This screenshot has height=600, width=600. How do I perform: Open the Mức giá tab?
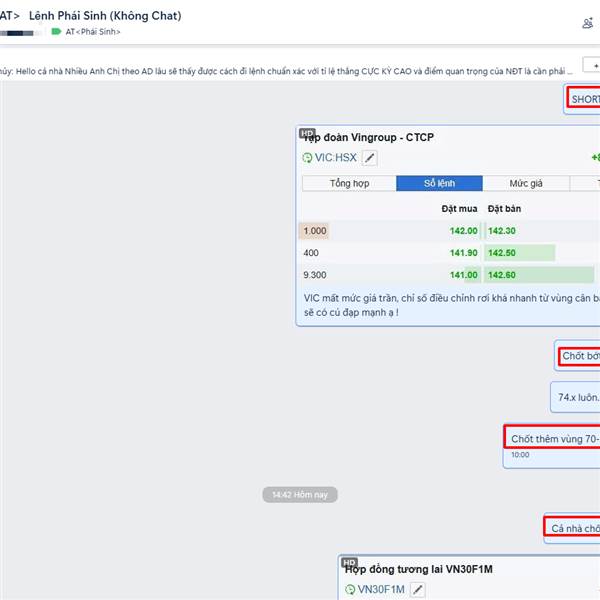[x=526, y=183]
